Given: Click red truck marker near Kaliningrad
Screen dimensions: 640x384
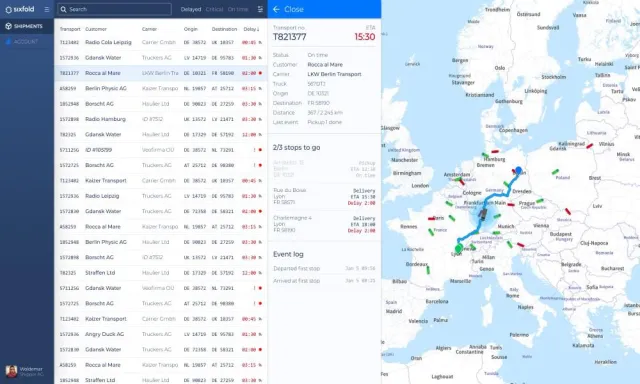Looking at the screenshot, I should point(589,145).
